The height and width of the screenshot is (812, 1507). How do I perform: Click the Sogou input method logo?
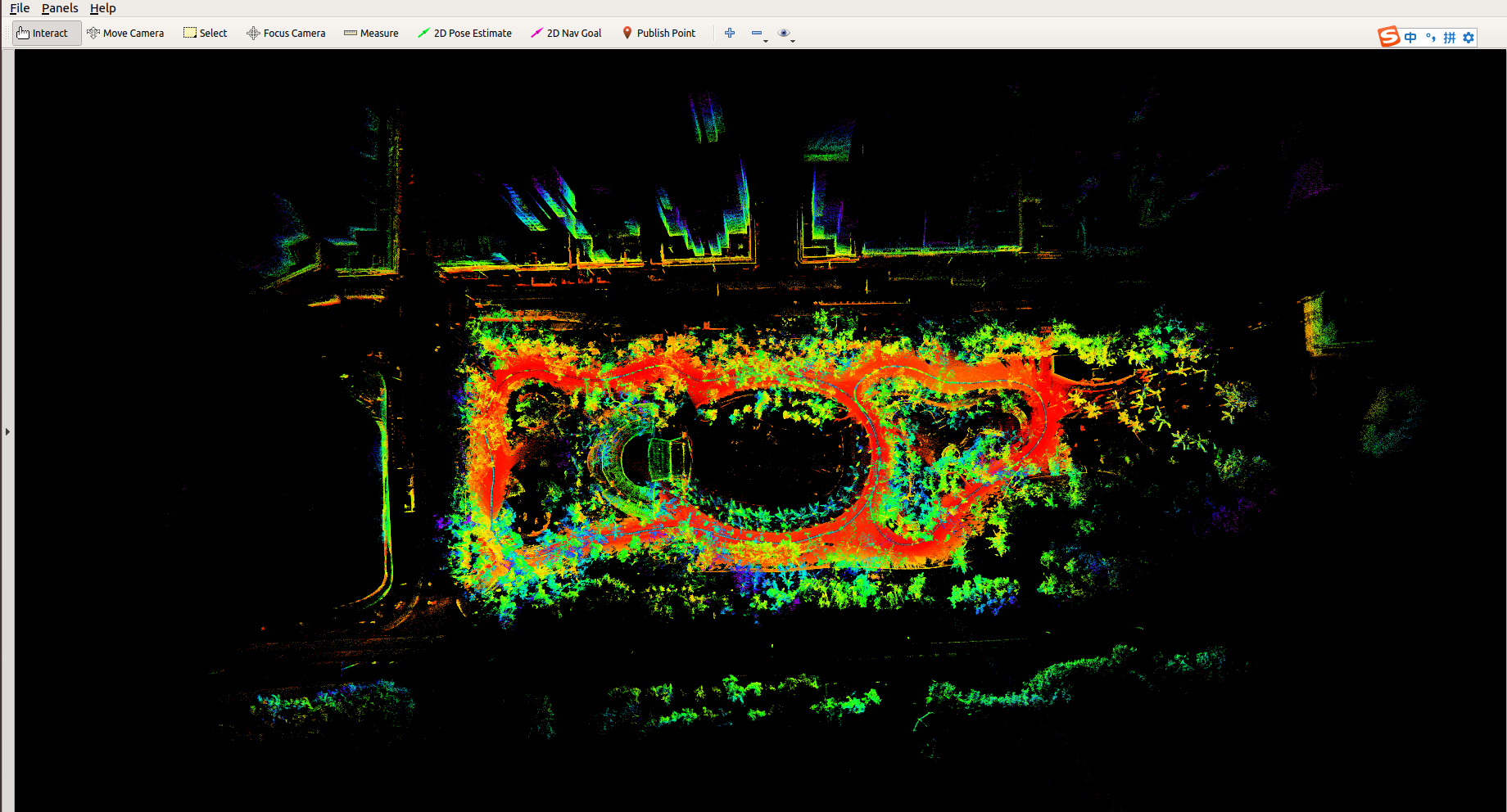coord(1388,37)
